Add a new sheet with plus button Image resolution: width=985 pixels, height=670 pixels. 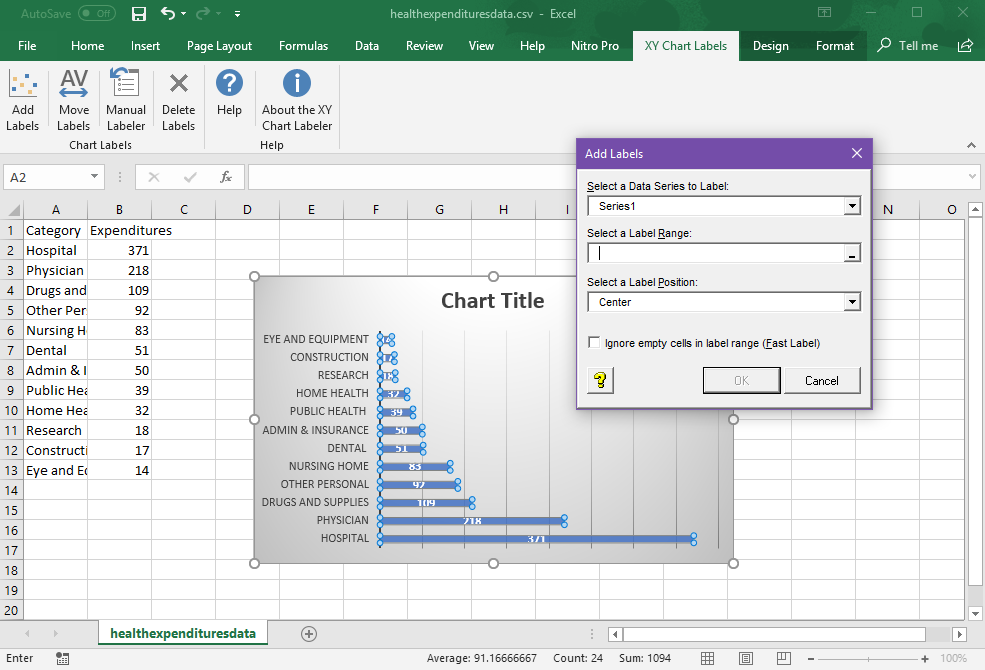point(309,633)
